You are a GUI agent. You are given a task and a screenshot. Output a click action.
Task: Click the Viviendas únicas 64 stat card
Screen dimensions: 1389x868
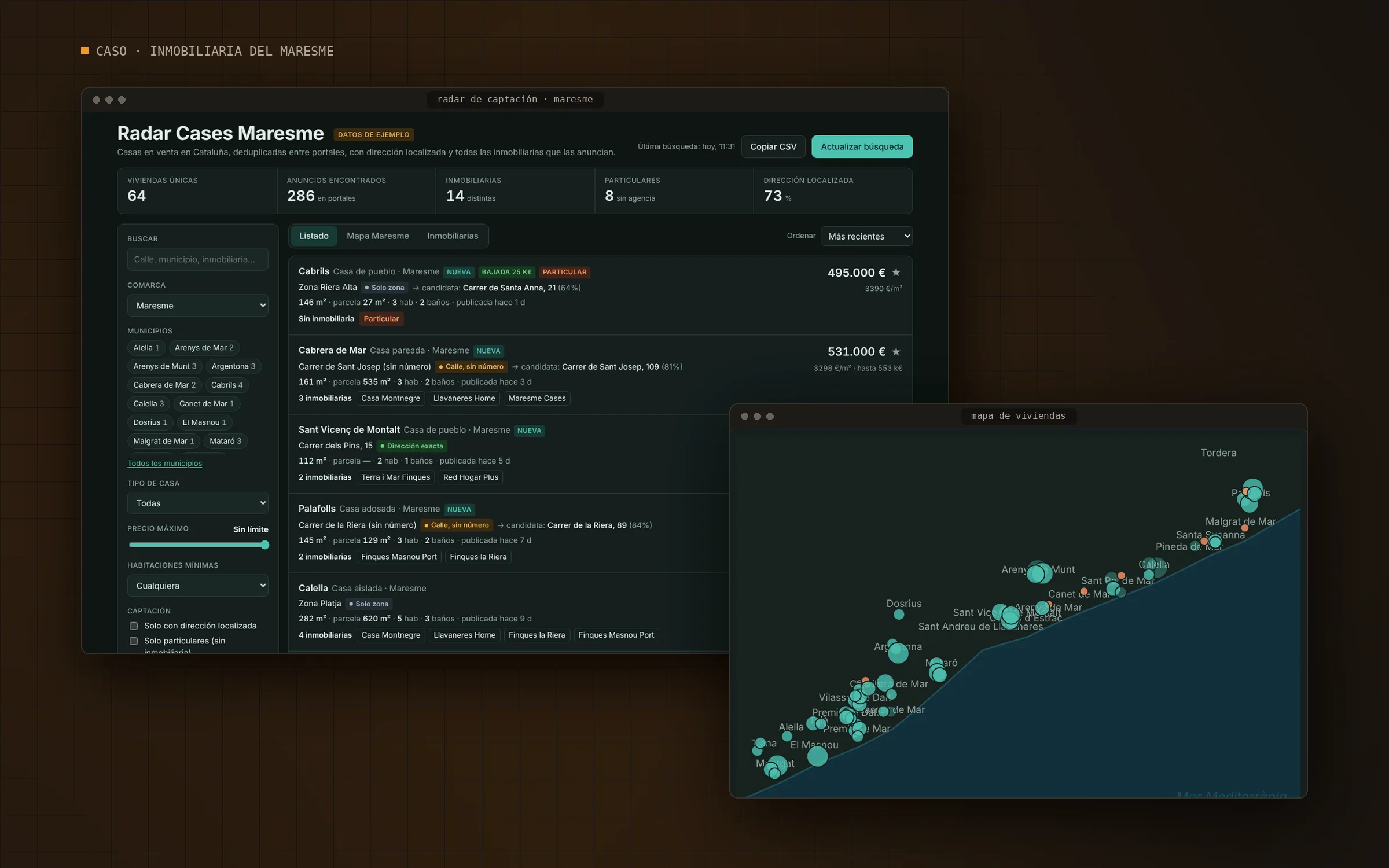[x=197, y=190]
